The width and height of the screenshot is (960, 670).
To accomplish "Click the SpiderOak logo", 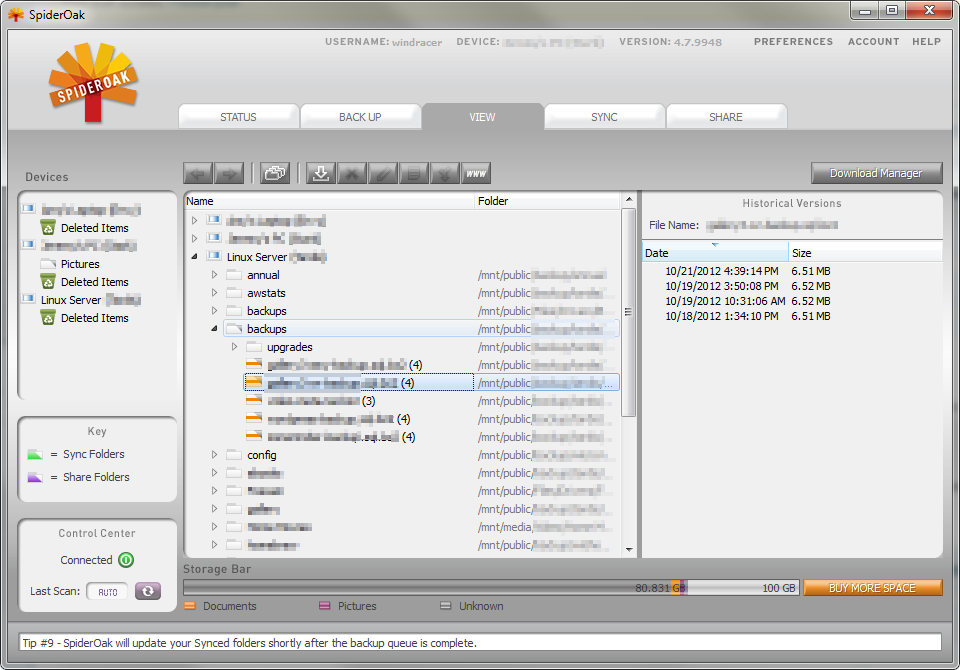I will coord(93,81).
